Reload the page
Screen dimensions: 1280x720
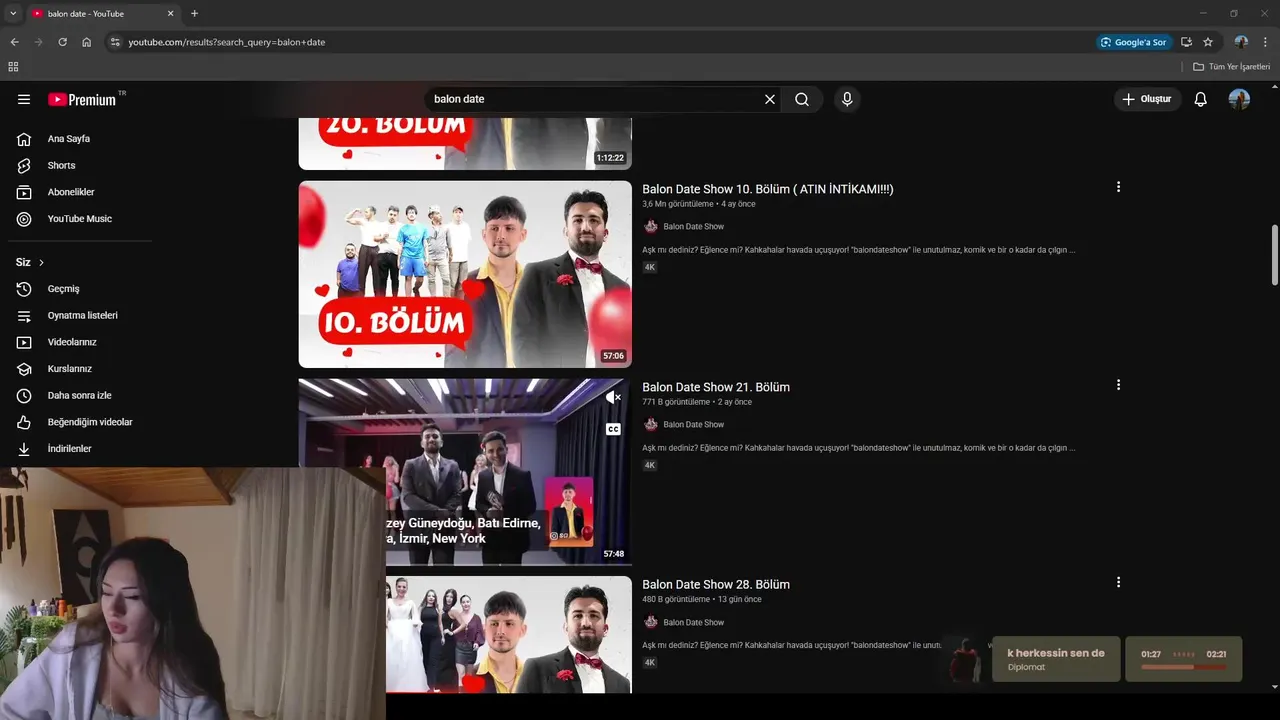click(x=62, y=42)
